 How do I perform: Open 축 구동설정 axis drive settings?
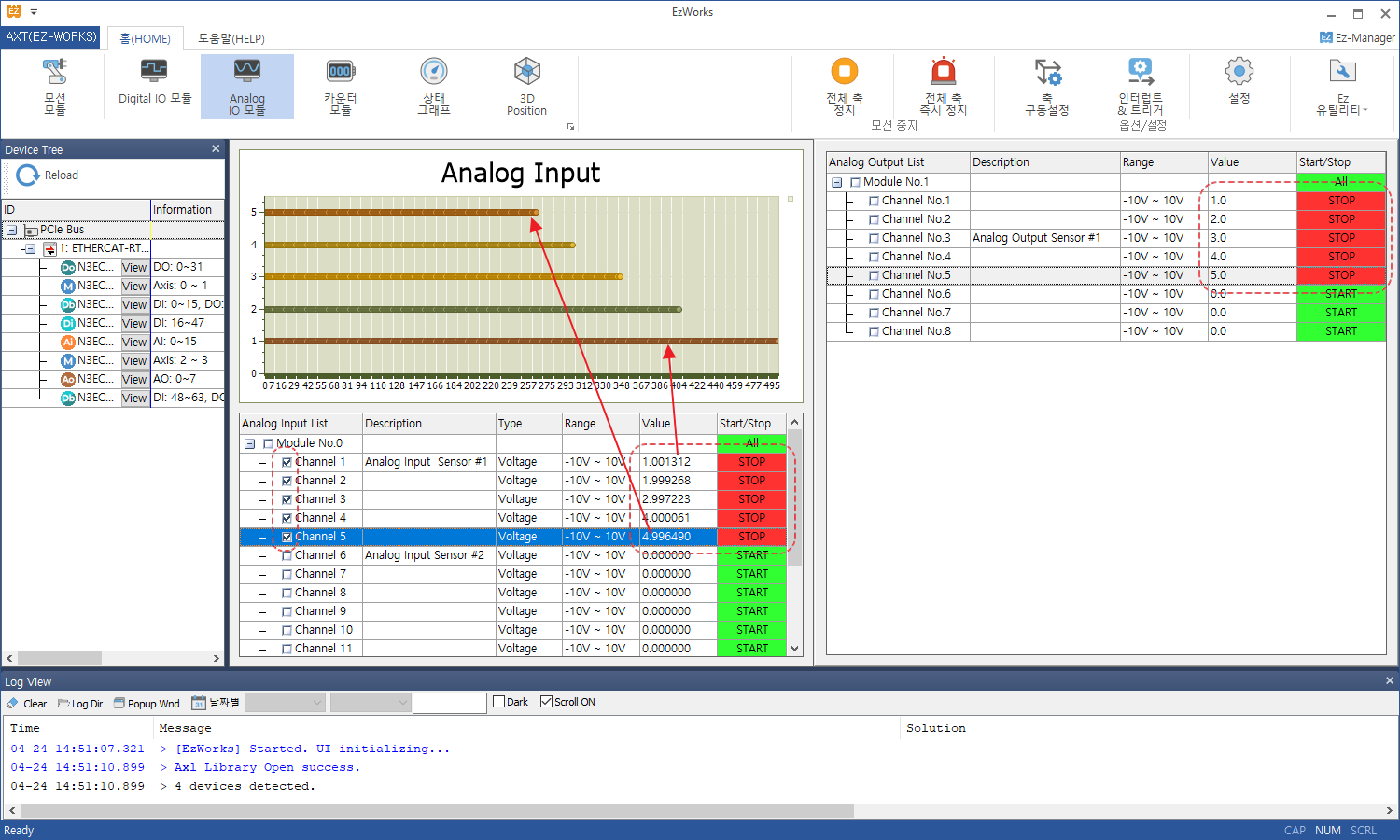point(1047,86)
